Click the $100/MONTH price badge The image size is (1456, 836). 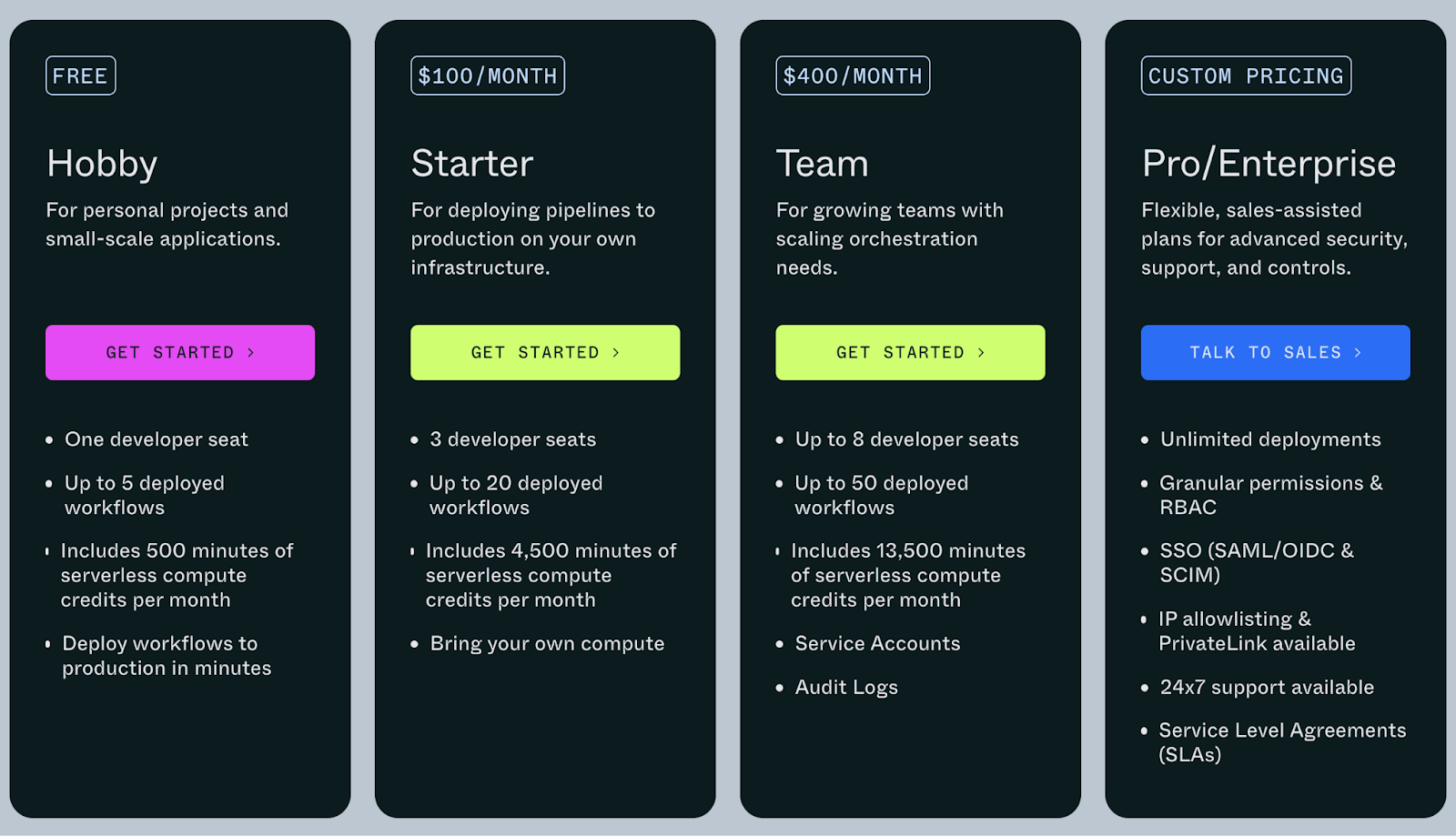point(487,76)
